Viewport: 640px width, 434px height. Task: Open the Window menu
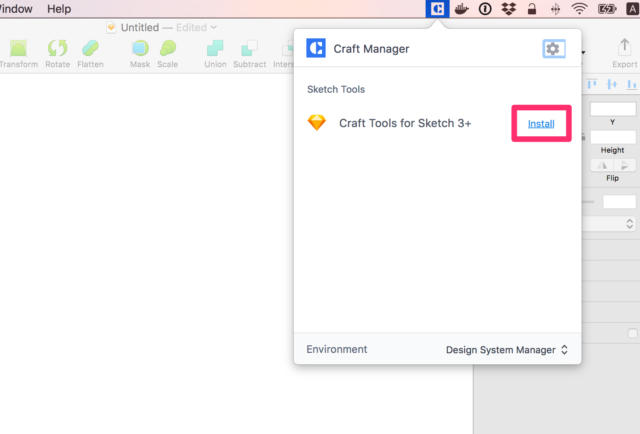pos(16,9)
